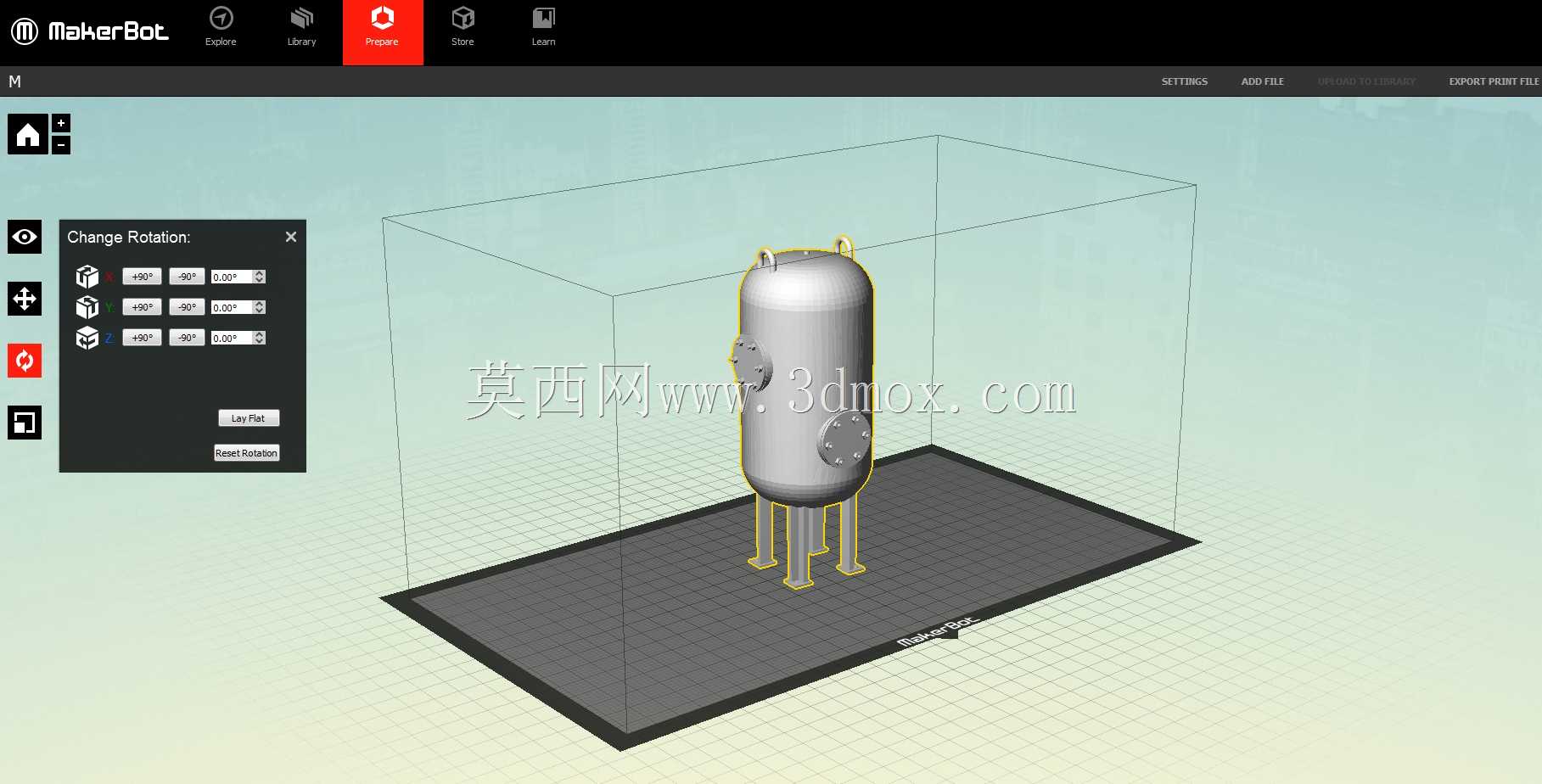Screen dimensions: 1542x784
Task: Click the X axis cube icon
Action: (87, 277)
